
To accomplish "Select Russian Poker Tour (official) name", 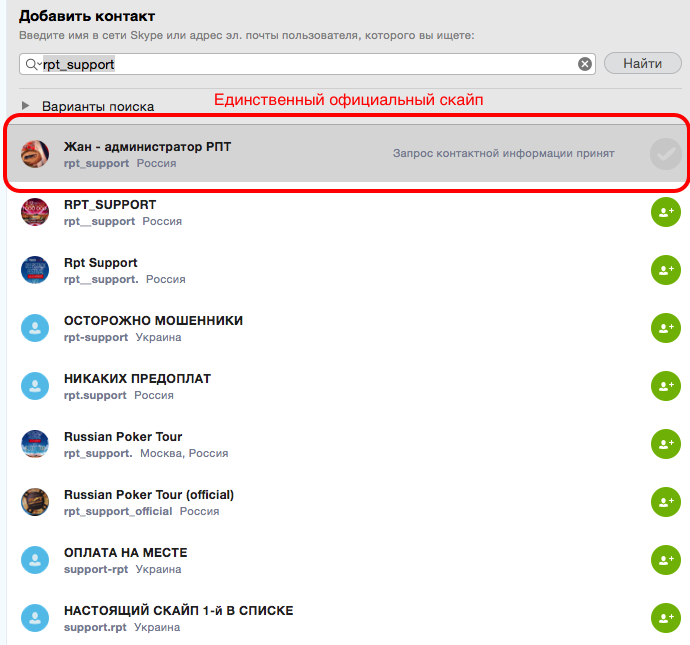I will (149, 495).
